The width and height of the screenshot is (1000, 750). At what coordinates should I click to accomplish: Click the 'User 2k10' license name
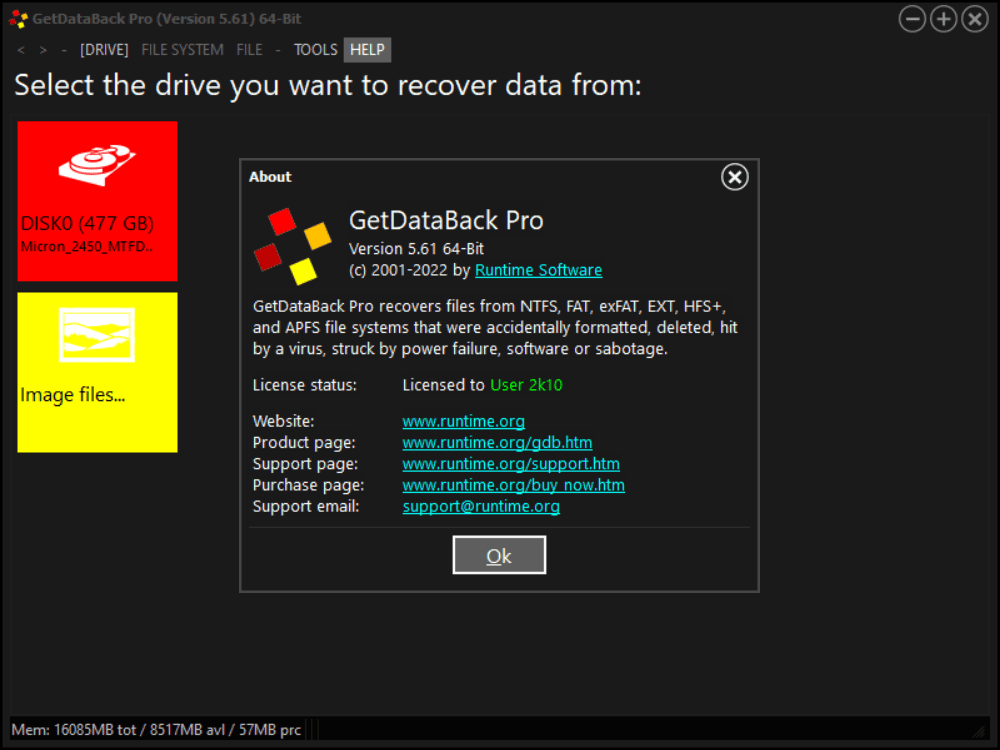(x=526, y=385)
